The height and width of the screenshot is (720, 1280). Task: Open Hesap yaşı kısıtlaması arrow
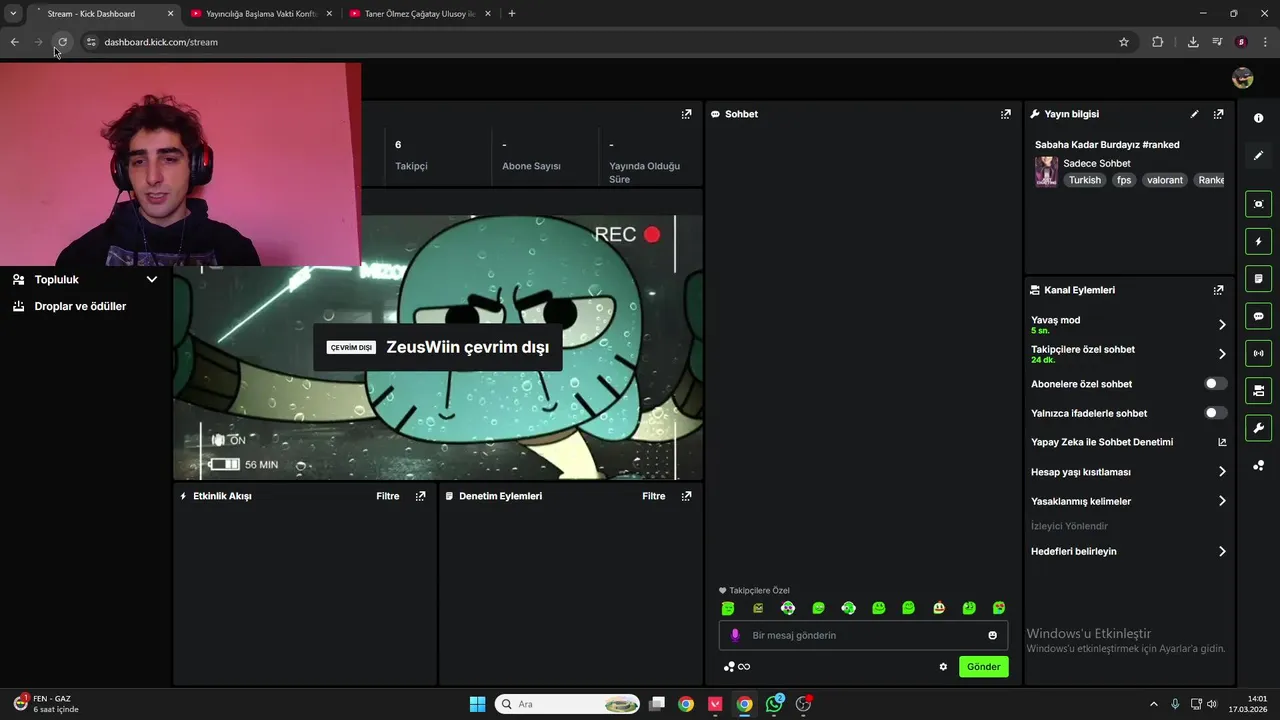pyautogui.click(x=1221, y=472)
